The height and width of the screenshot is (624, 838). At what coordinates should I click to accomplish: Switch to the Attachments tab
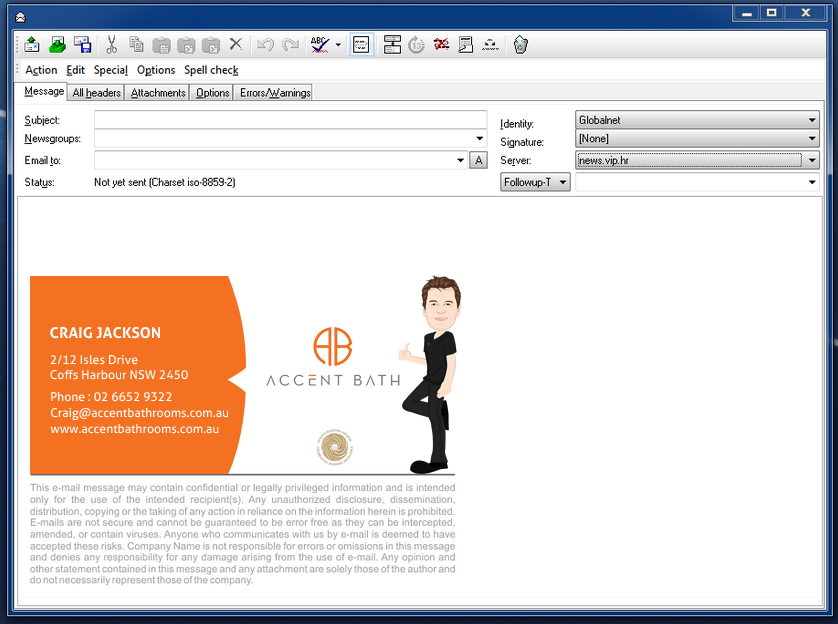[158, 93]
